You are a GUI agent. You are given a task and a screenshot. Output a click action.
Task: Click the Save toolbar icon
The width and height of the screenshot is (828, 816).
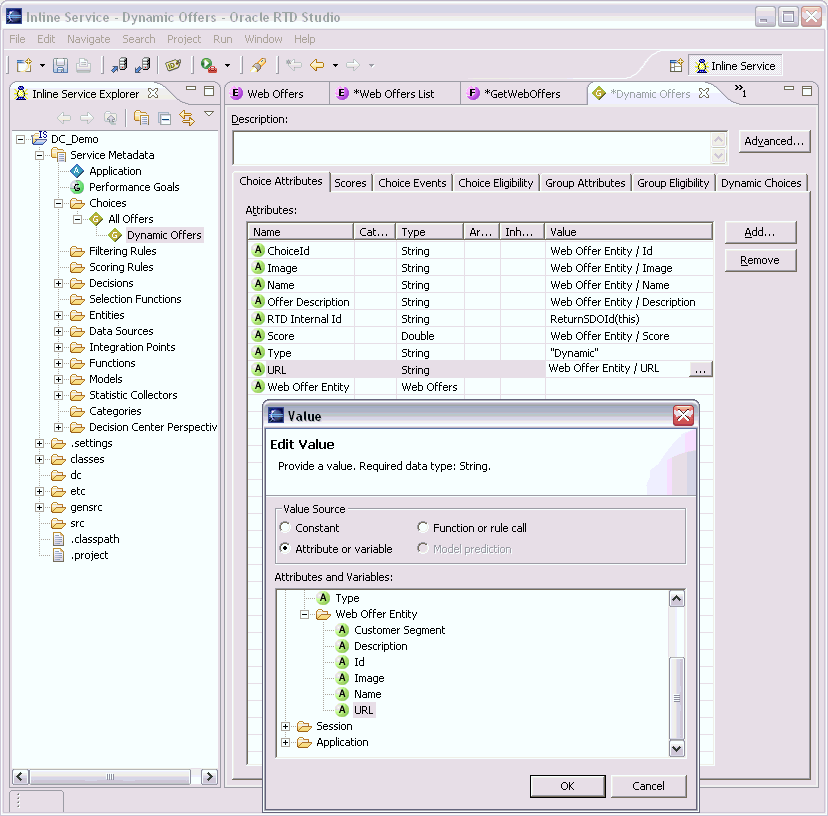(60, 65)
